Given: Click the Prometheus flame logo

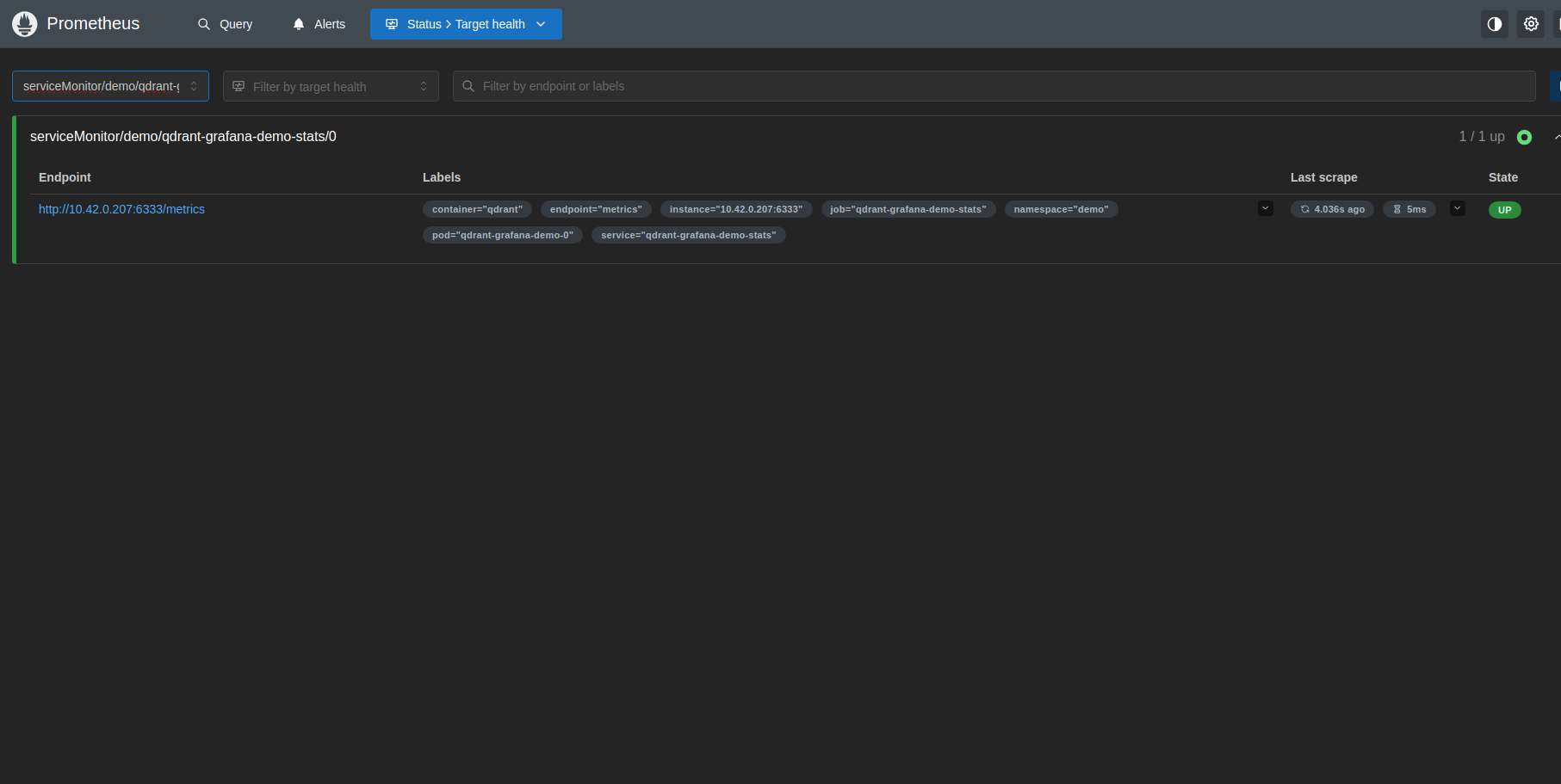Looking at the screenshot, I should click(25, 24).
